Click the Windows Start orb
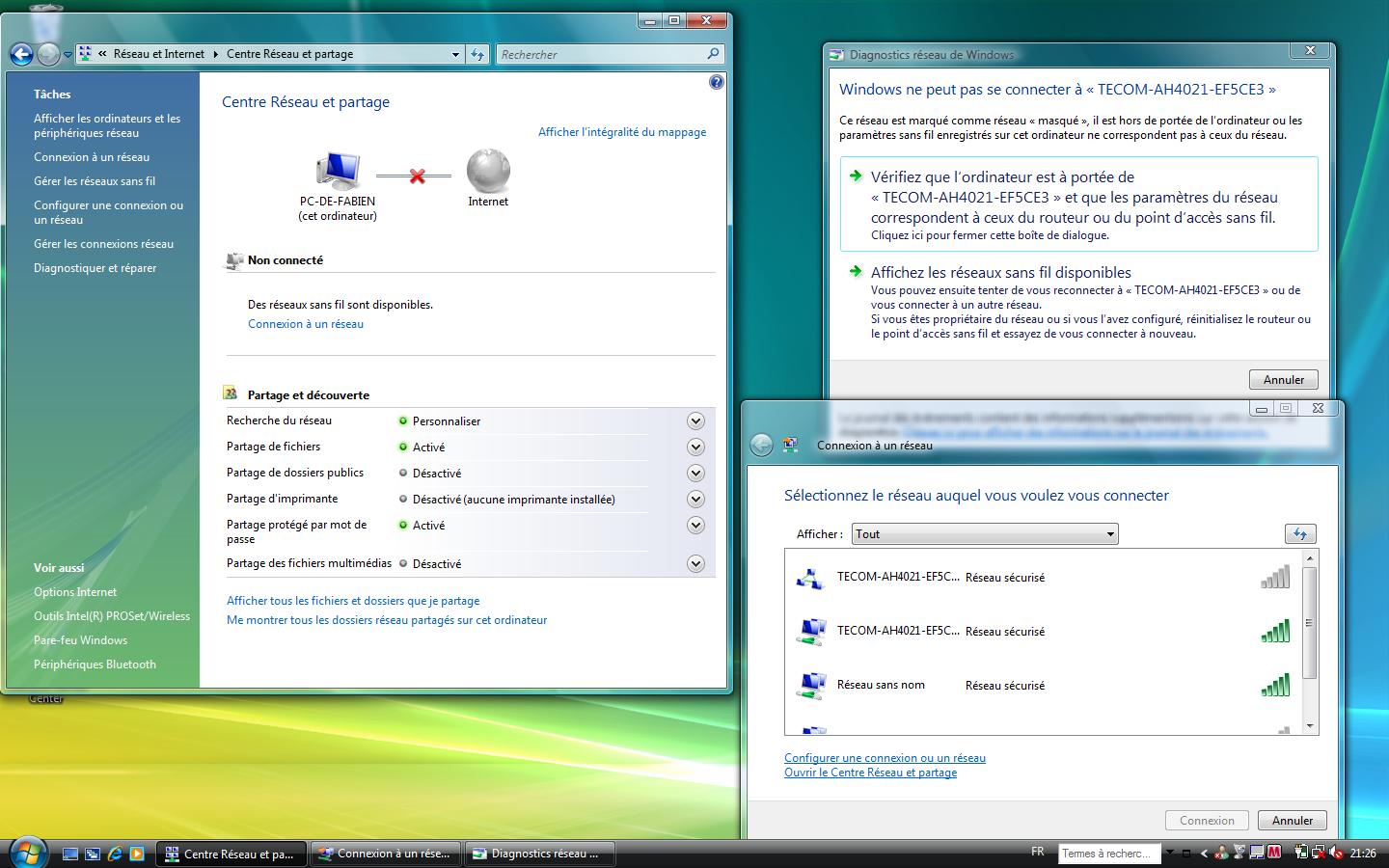The height and width of the screenshot is (868, 1389). tap(28, 852)
